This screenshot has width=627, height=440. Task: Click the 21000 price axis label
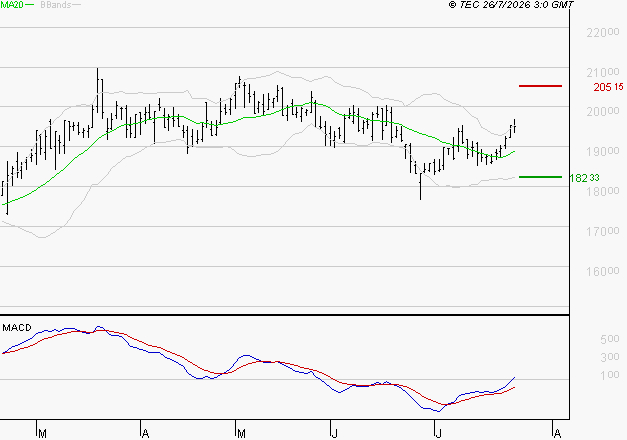click(x=603, y=72)
